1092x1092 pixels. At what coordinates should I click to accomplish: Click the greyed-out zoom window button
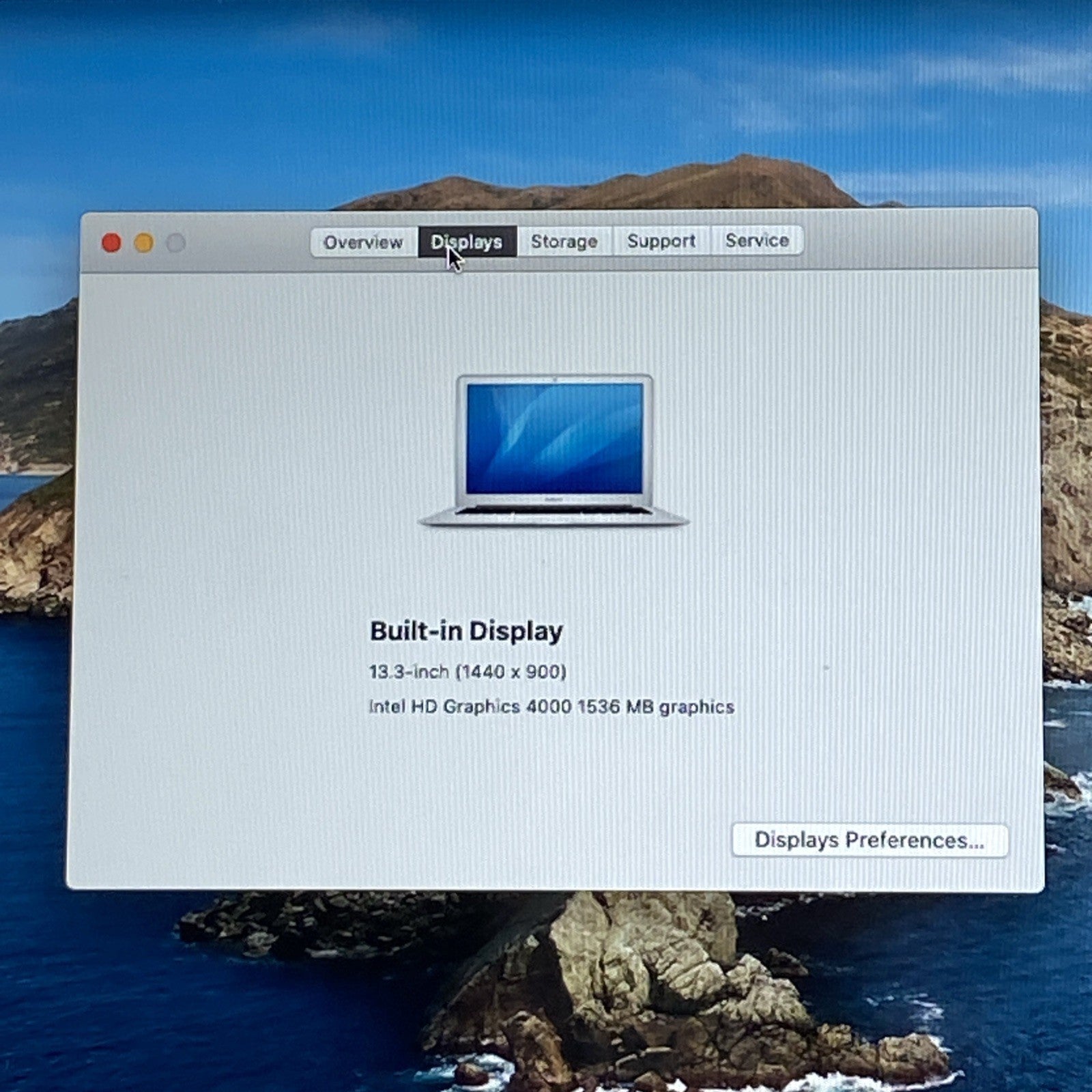coord(176,242)
